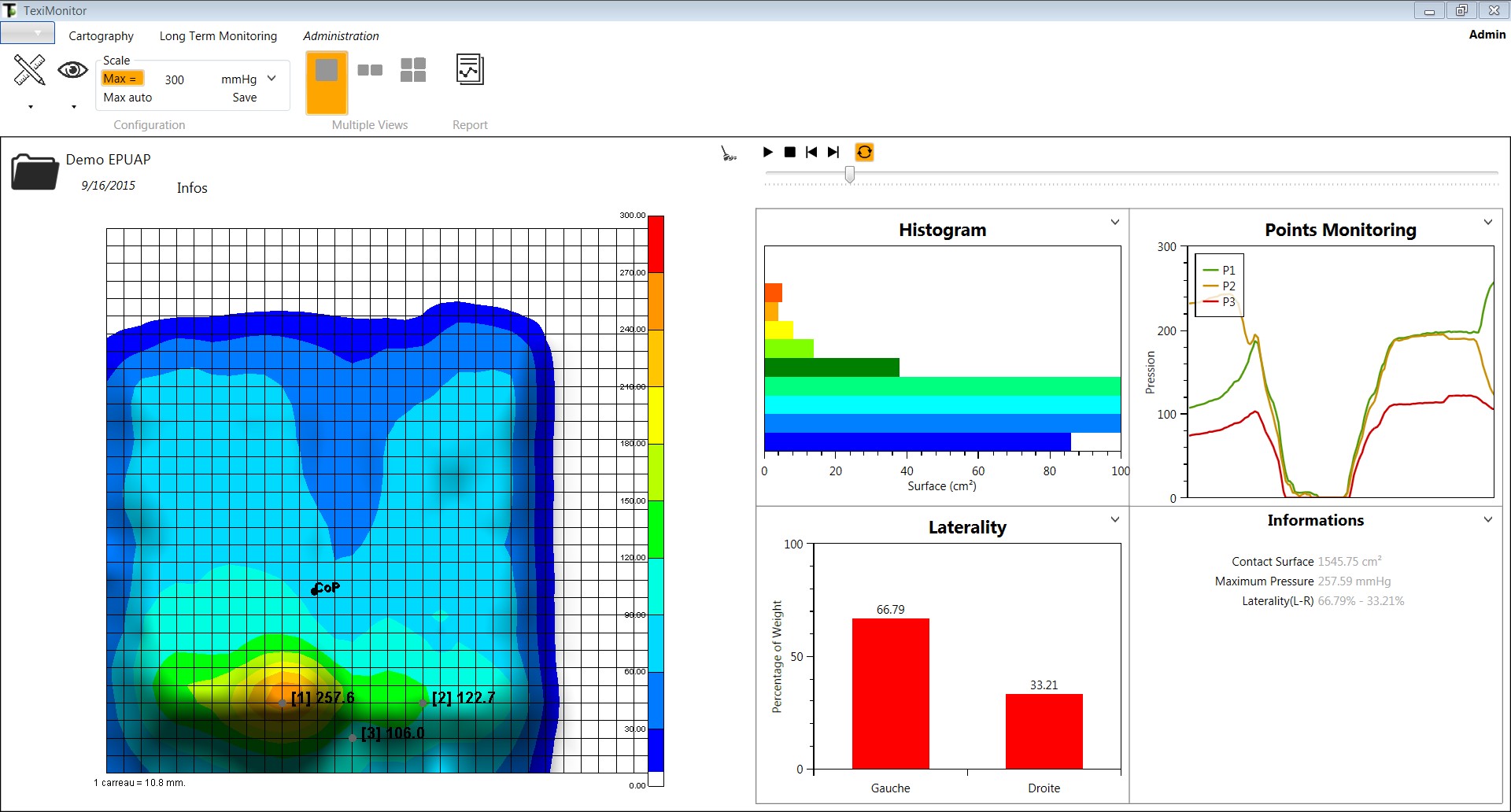The width and height of the screenshot is (1511, 812).
Task: Expand arrow below the eye icon
Action: [73, 107]
